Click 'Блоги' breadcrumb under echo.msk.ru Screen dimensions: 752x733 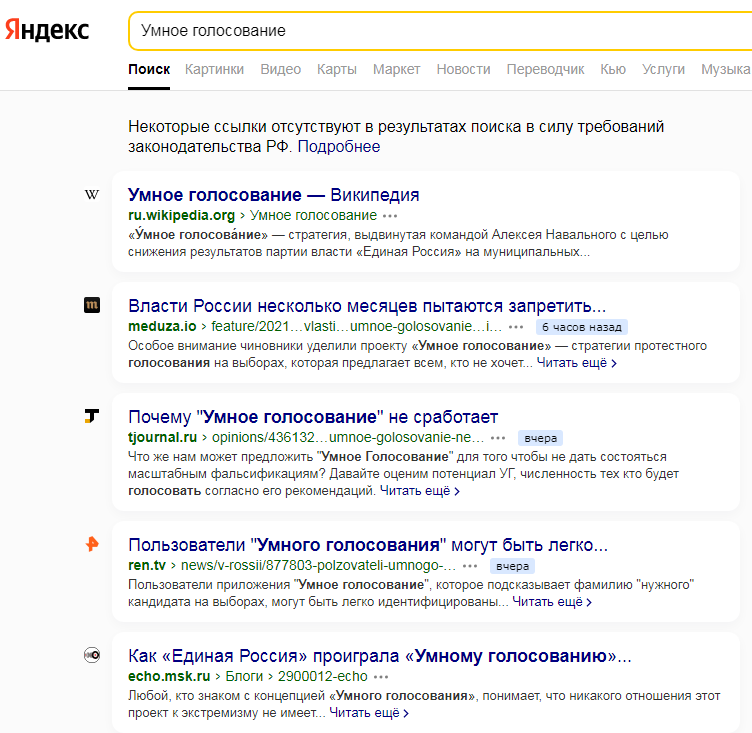[x=244, y=676]
